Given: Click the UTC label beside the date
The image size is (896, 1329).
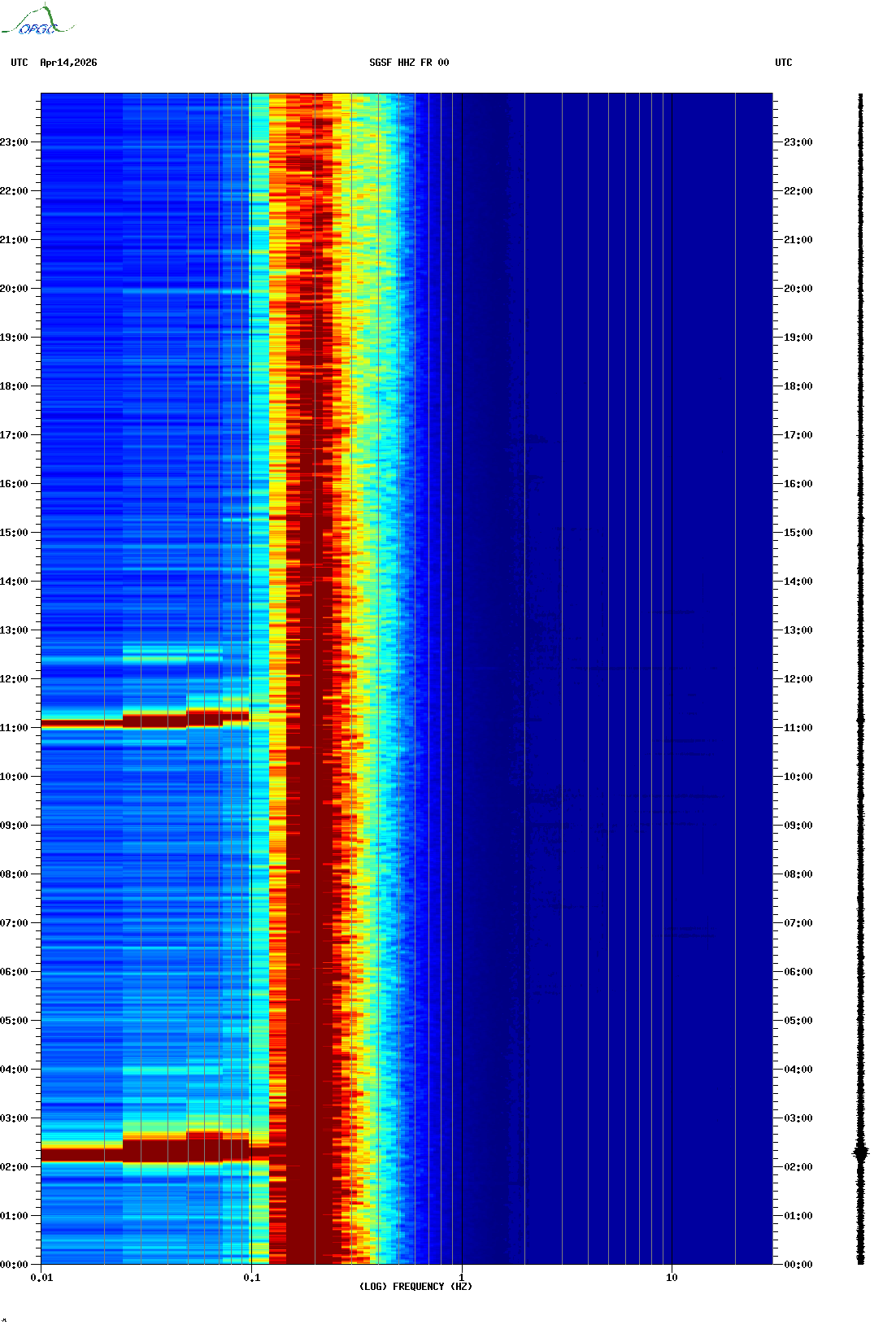Looking at the screenshot, I should tap(20, 63).
